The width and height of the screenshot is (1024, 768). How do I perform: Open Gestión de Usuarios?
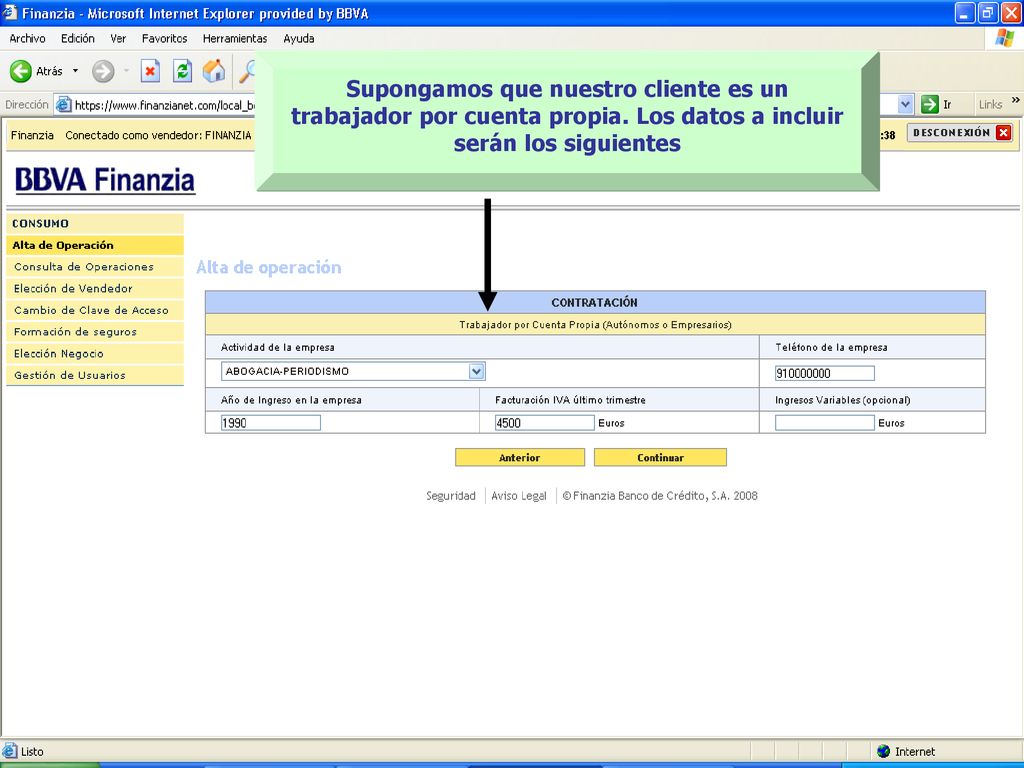95,375
